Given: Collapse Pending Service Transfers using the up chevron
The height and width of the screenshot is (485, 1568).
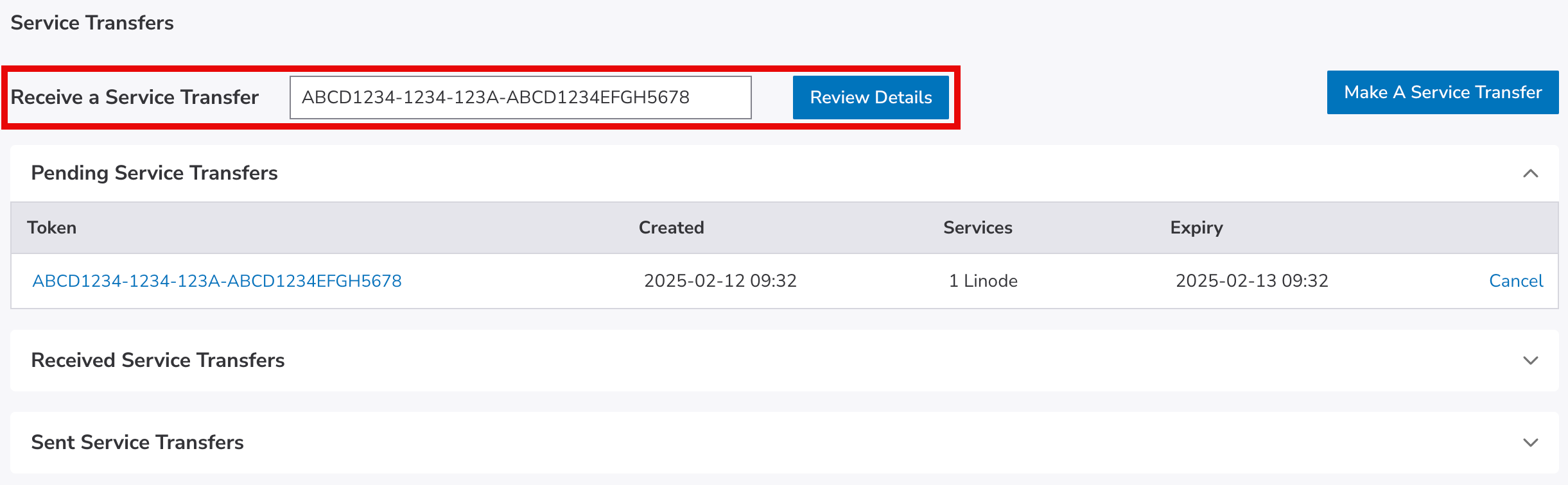Looking at the screenshot, I should tap(1530, 173).
